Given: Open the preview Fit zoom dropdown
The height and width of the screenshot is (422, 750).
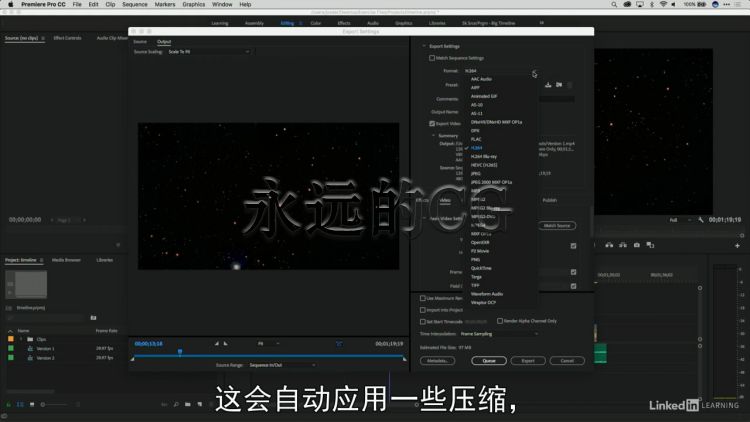Looking at the screenshot, I should coord(268,344).
